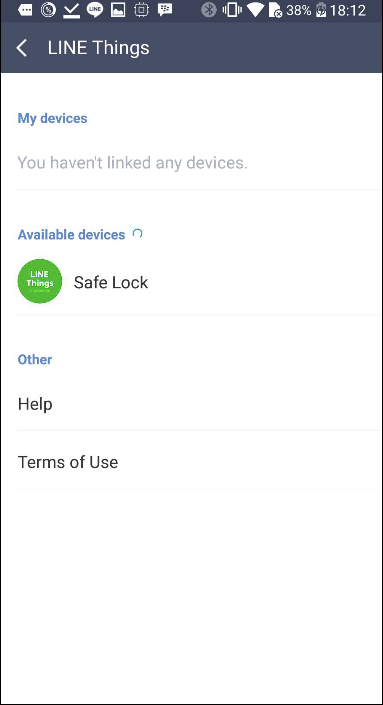
Task: Tap the BlackBerry Messenger notification icon
Action: pyautogui.click(x=165, y=10)
